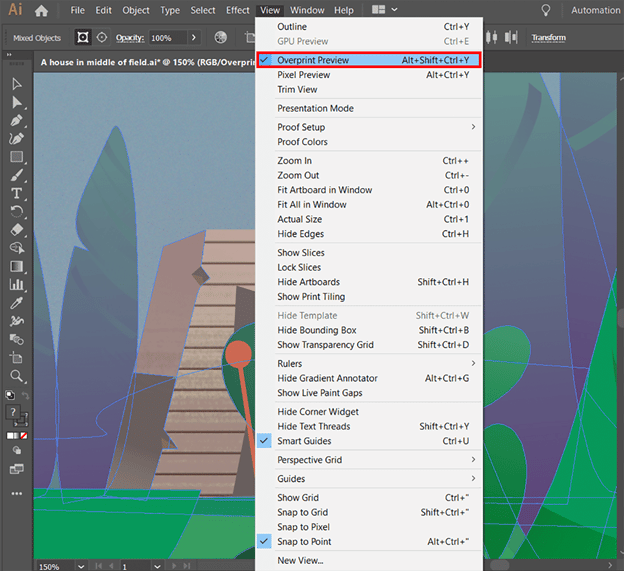This screenshot has width=624, height=571.
Task: Choose the Rectangle tool
Action: 17,157
